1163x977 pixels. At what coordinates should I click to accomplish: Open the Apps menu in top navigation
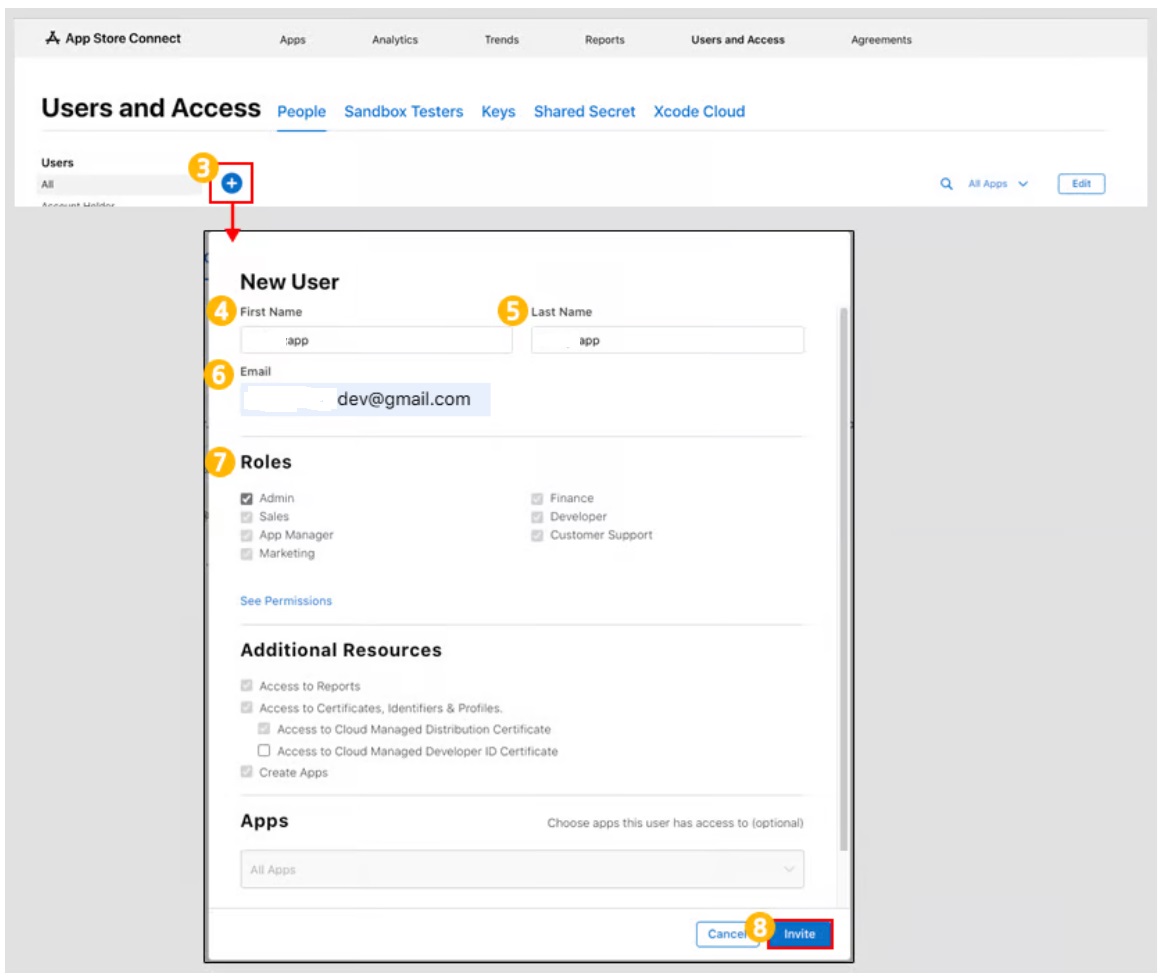pos(293,40)
